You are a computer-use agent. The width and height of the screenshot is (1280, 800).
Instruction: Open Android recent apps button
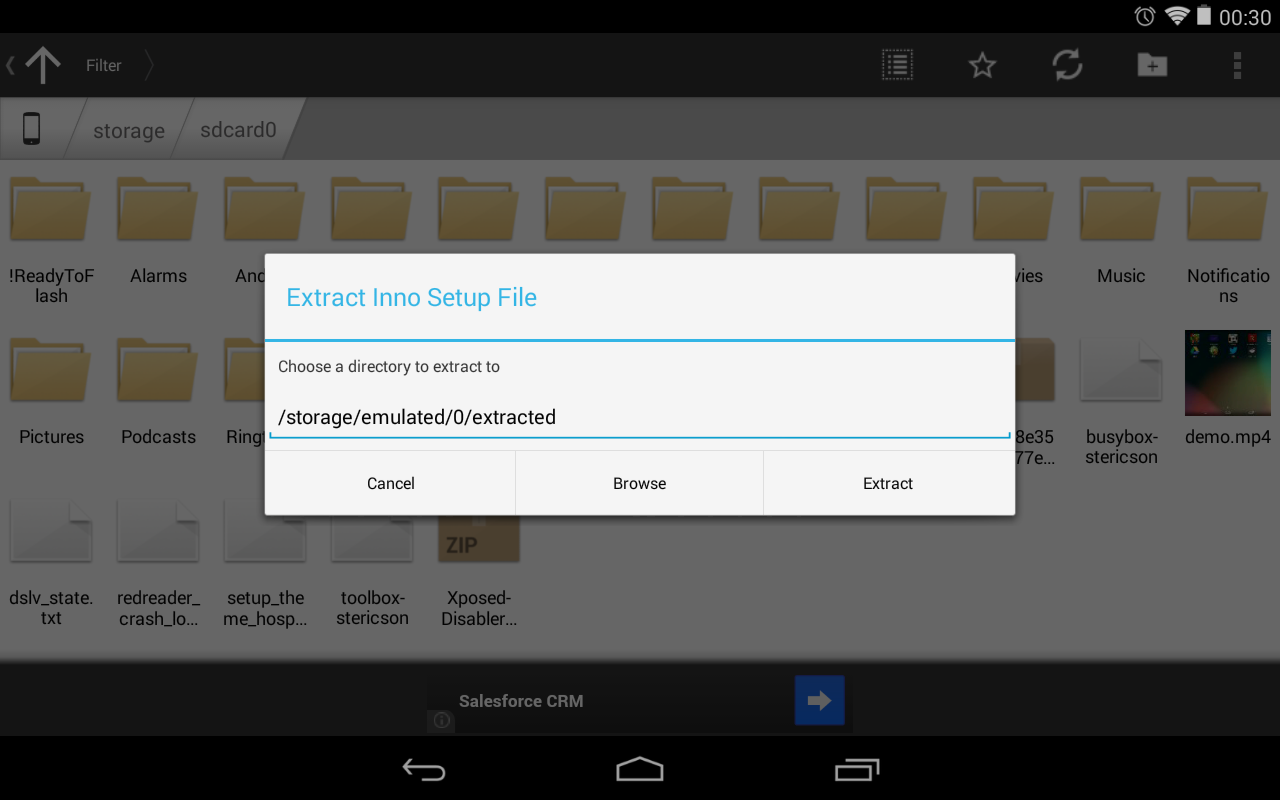pyautogui.click(x=856, y=769)
